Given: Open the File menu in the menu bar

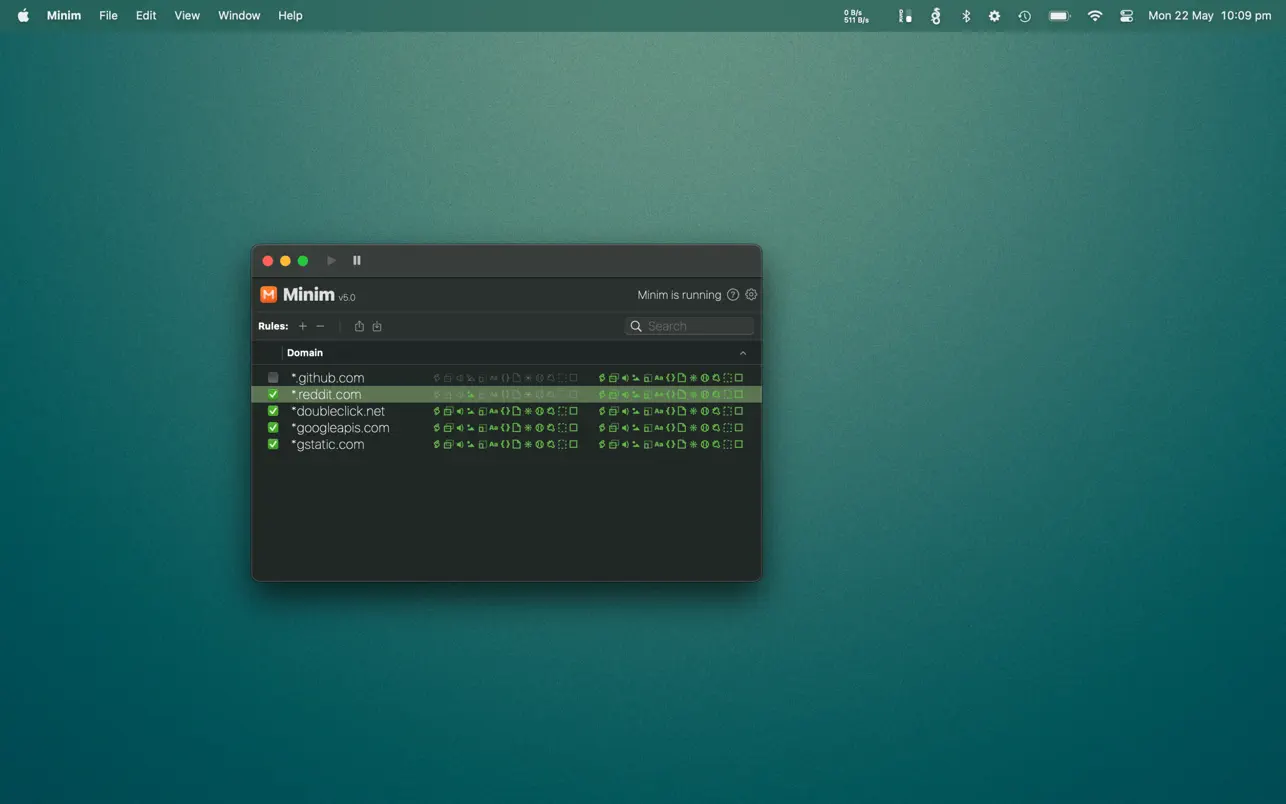Looking at the screenshot, I should [108, 15].
